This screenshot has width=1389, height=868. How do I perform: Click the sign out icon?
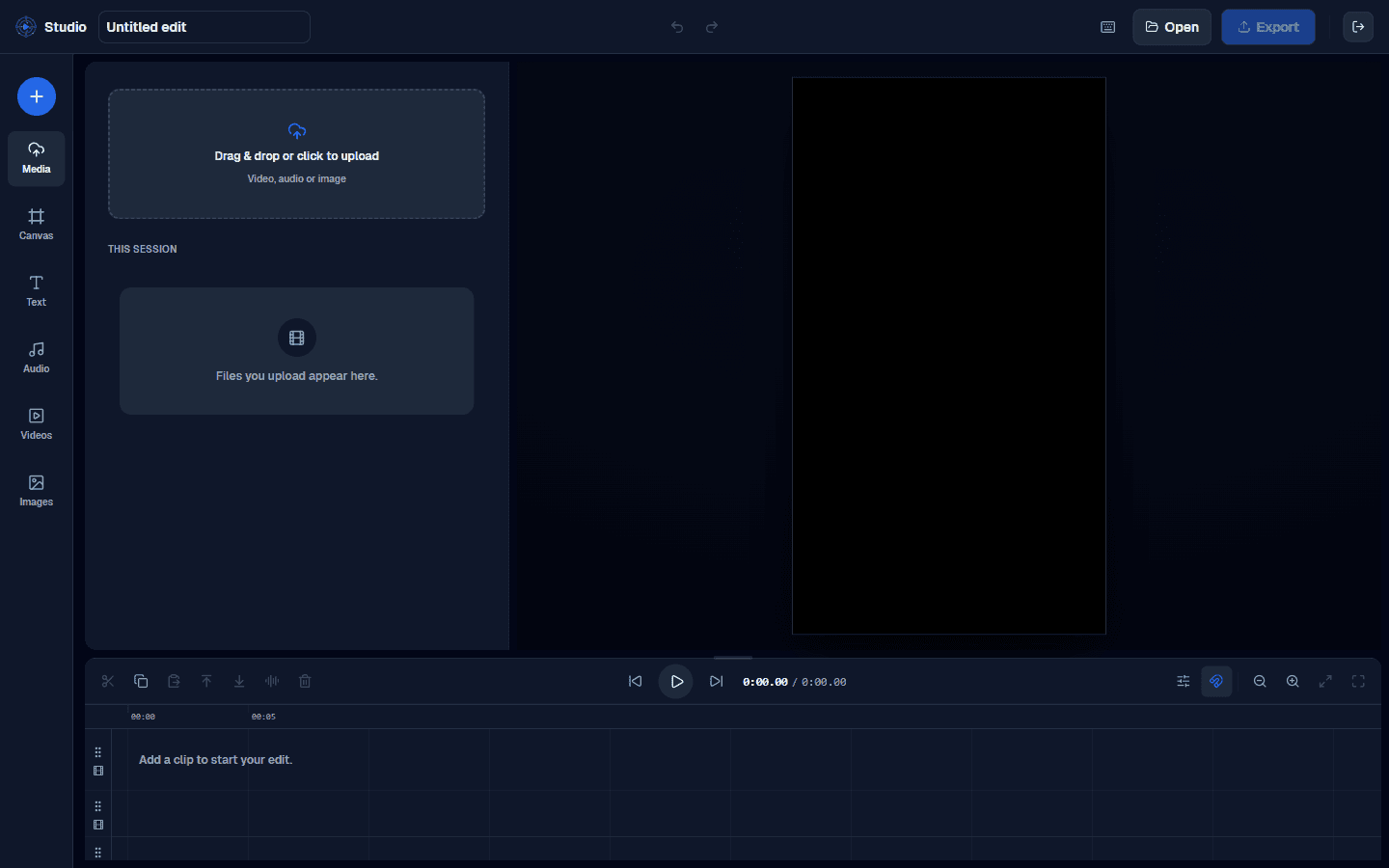pyautogui.click(x=1358, y=27)
